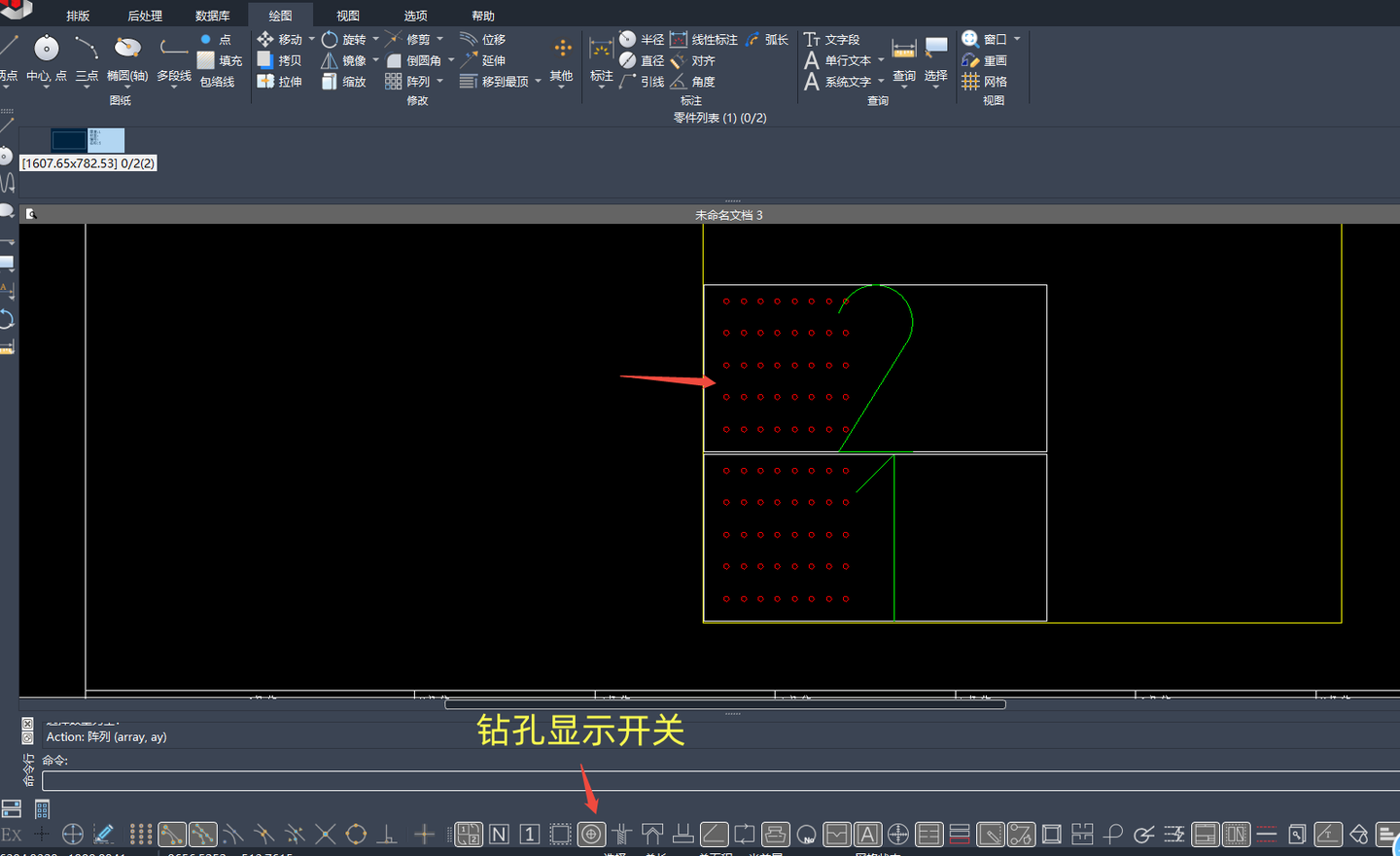Toggle the dashed-rectangle status button
Screen dimensions: 1400x856
[561, 834]
